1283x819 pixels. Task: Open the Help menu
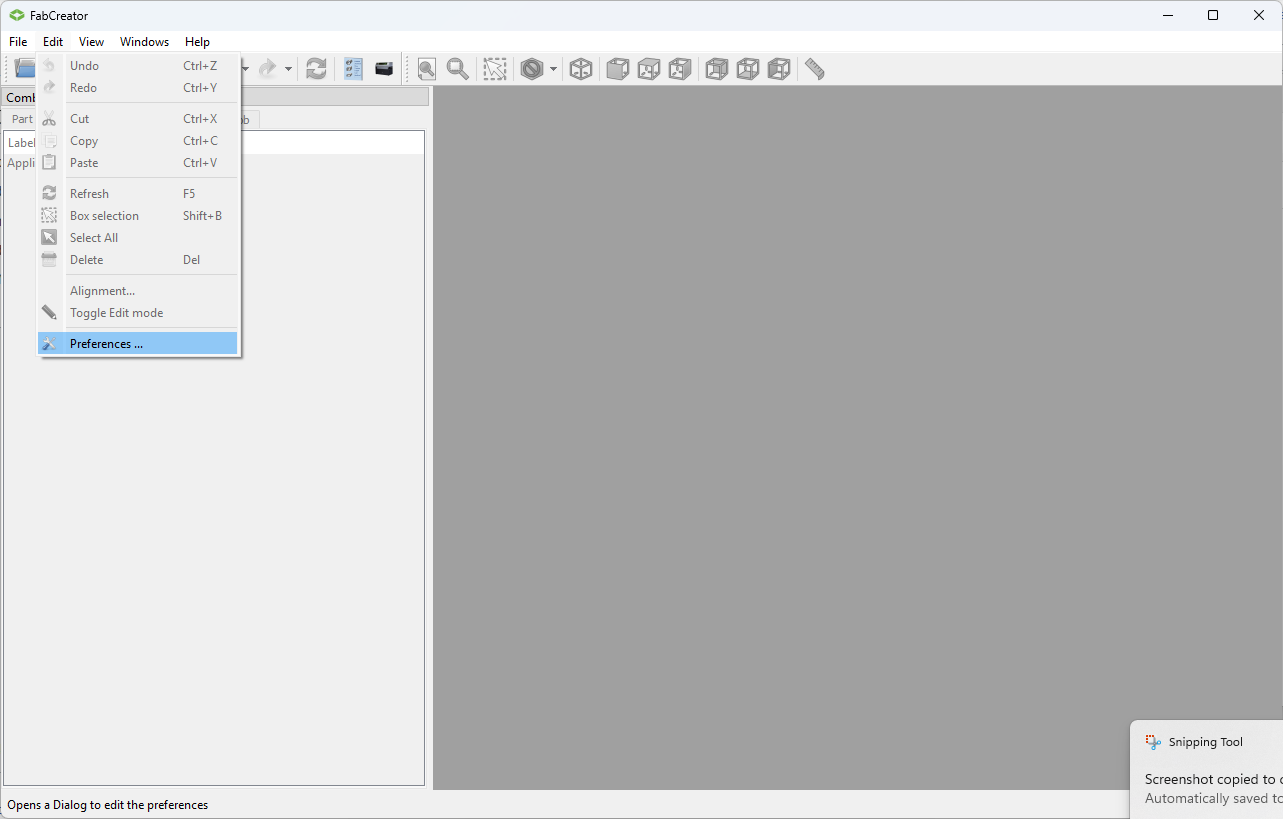(x=197, y=42)
